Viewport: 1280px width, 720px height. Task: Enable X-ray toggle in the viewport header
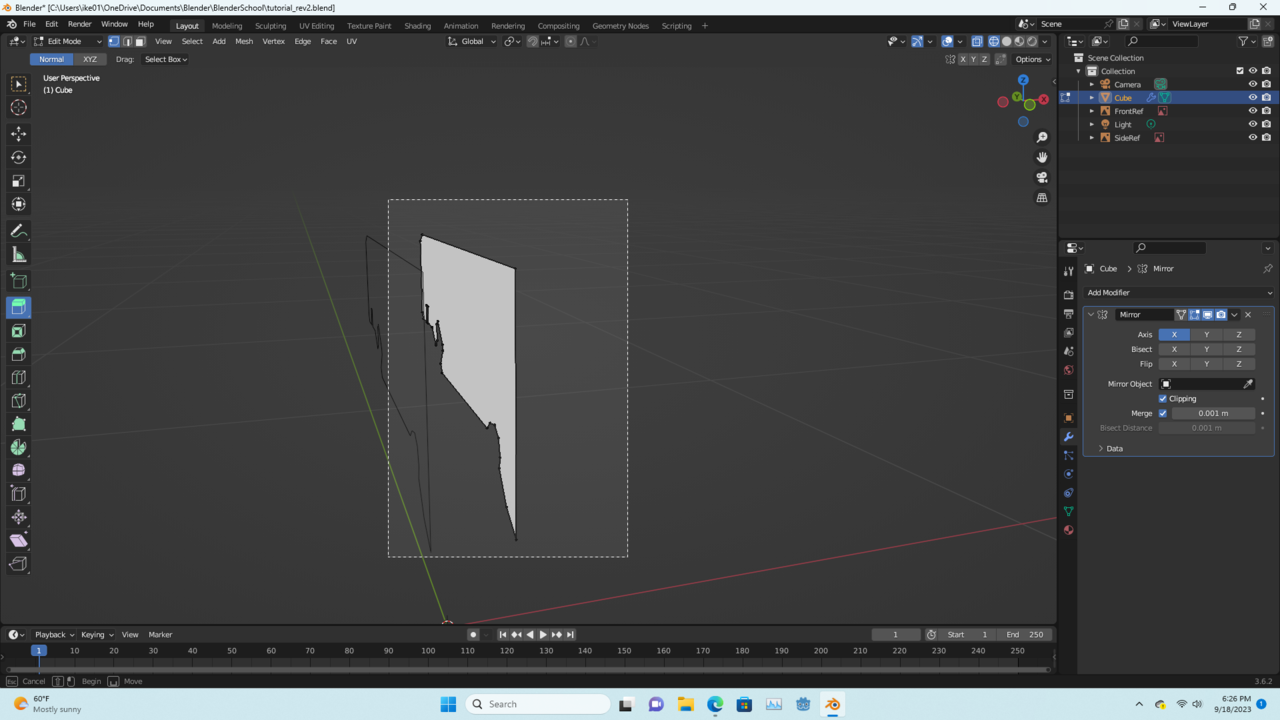(977, 41)
